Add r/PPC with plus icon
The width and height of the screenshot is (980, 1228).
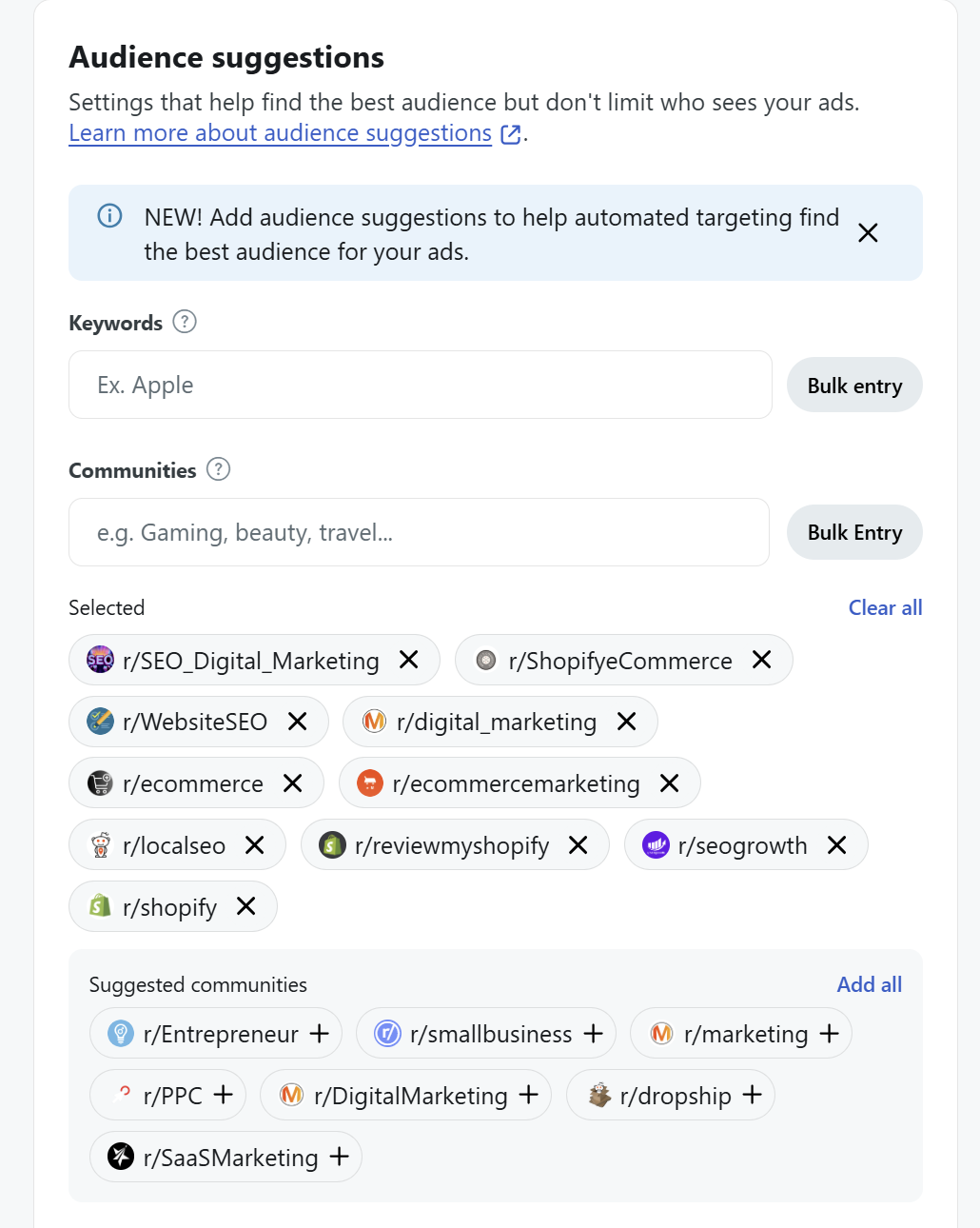pos(224,1095)
